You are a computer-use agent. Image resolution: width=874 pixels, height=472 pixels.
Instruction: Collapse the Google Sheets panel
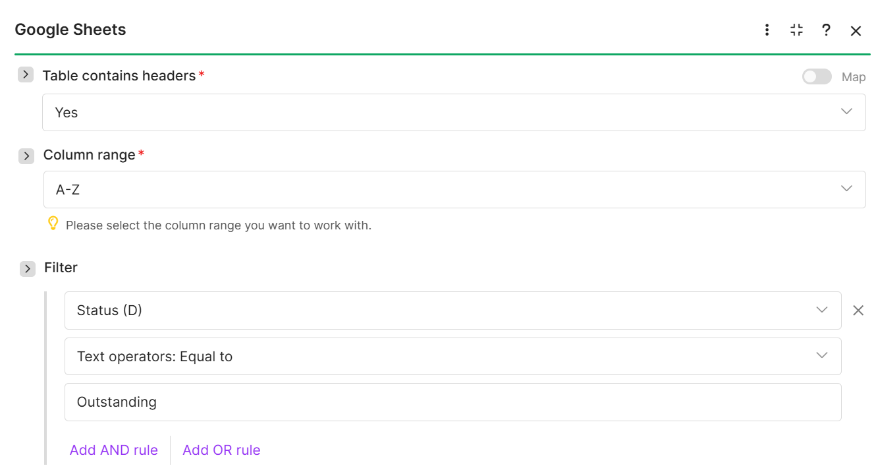point(797,30)
